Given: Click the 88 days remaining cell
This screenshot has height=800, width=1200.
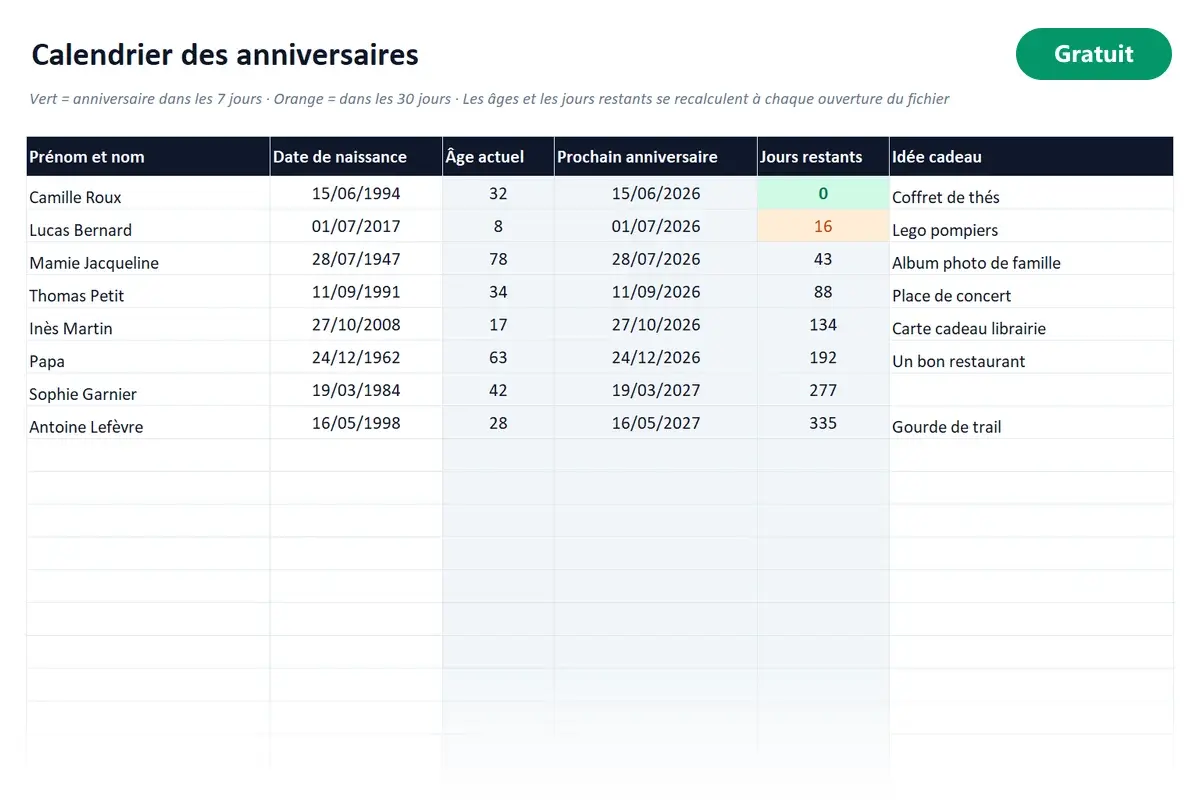Looking at the screenshot, I should coord(823,292).
